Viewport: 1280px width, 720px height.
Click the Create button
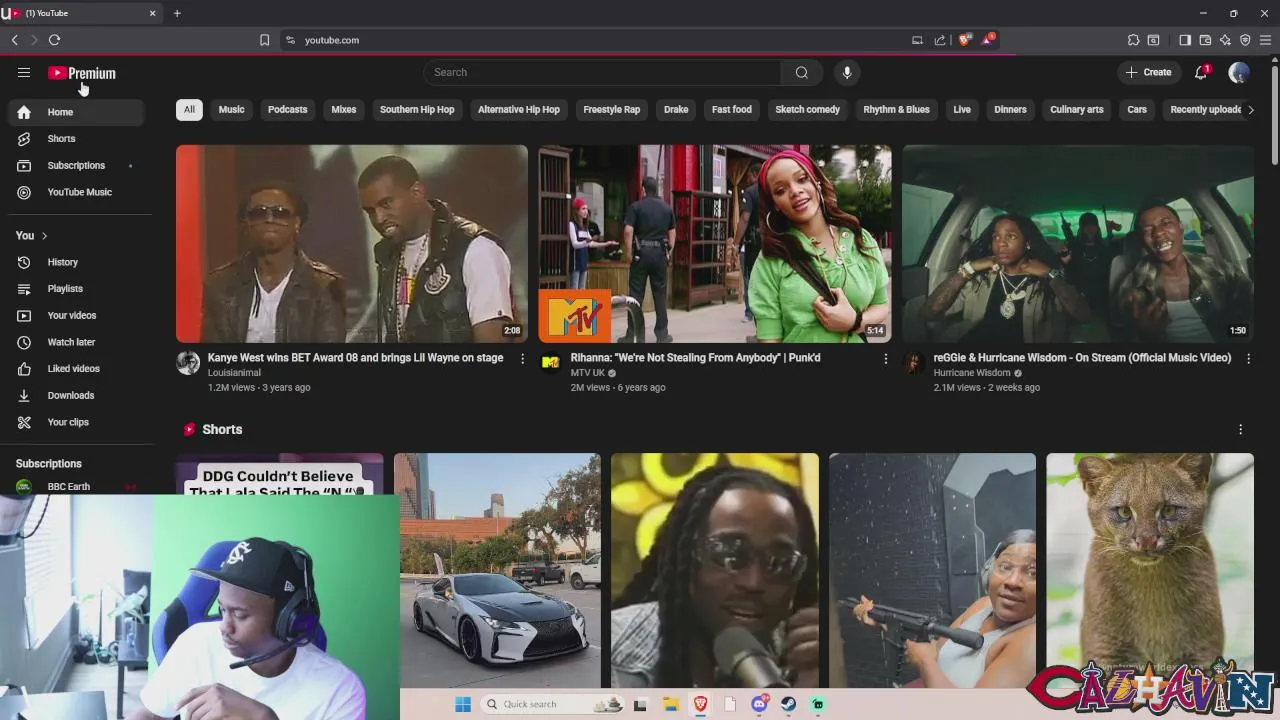point(1148,72)
